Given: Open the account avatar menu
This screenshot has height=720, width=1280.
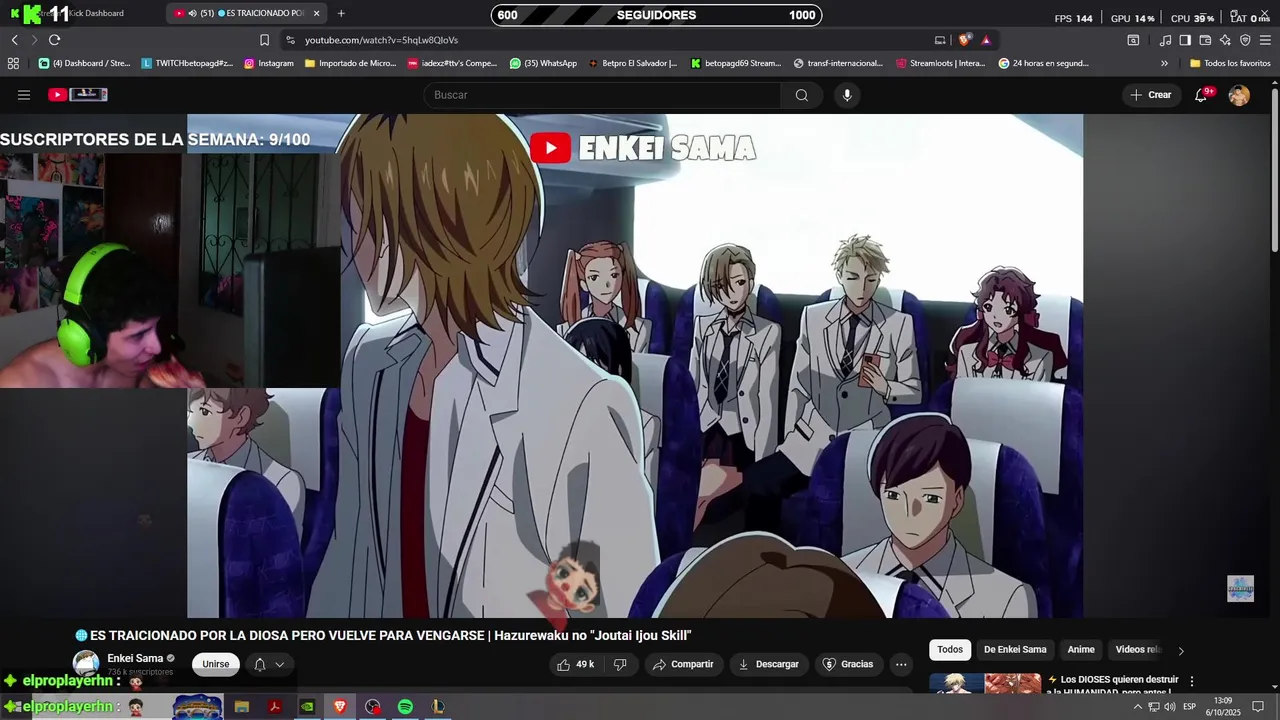Looking at the screenshot, I should (x=1239, y=95).
